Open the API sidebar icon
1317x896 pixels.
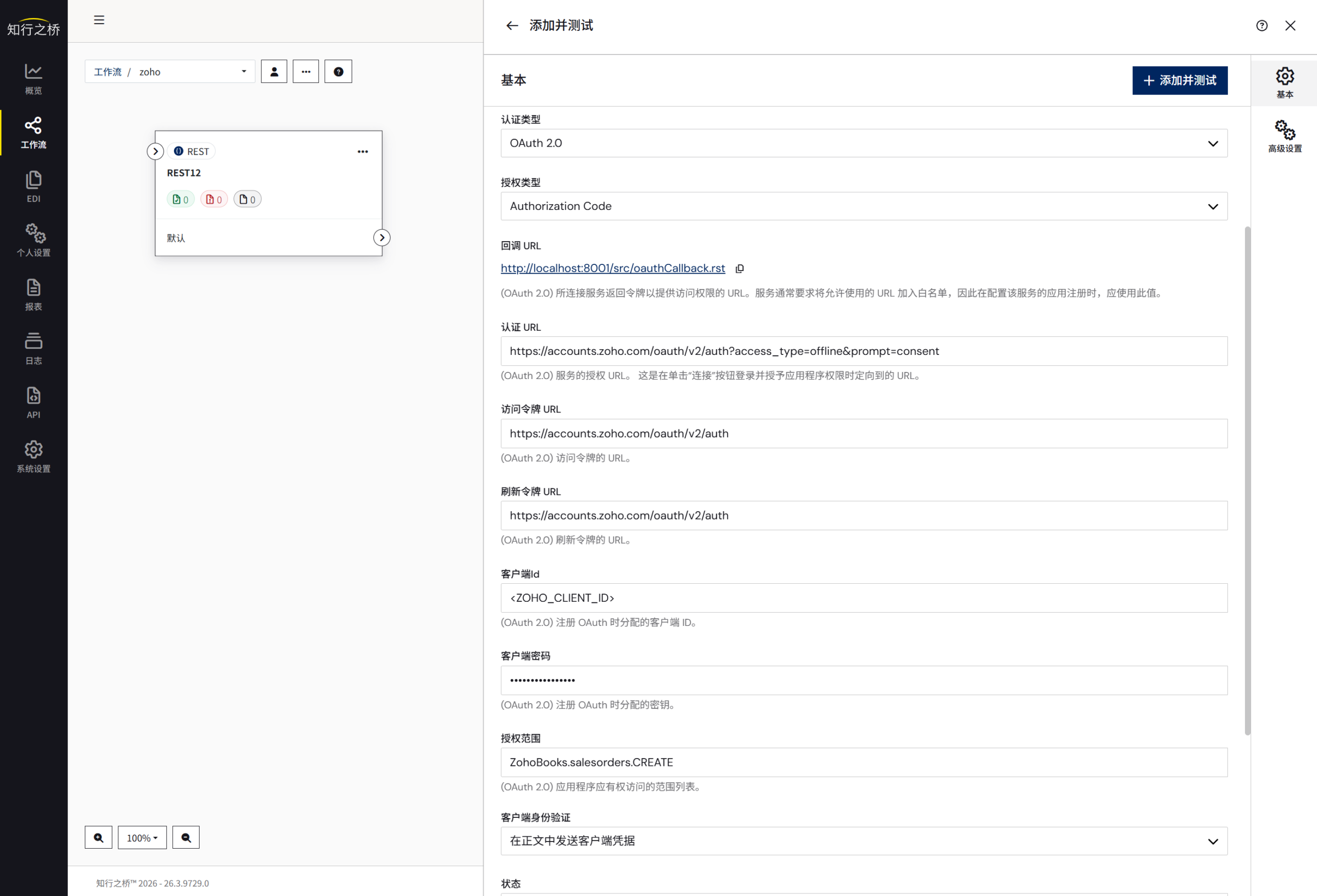point(33,402)
